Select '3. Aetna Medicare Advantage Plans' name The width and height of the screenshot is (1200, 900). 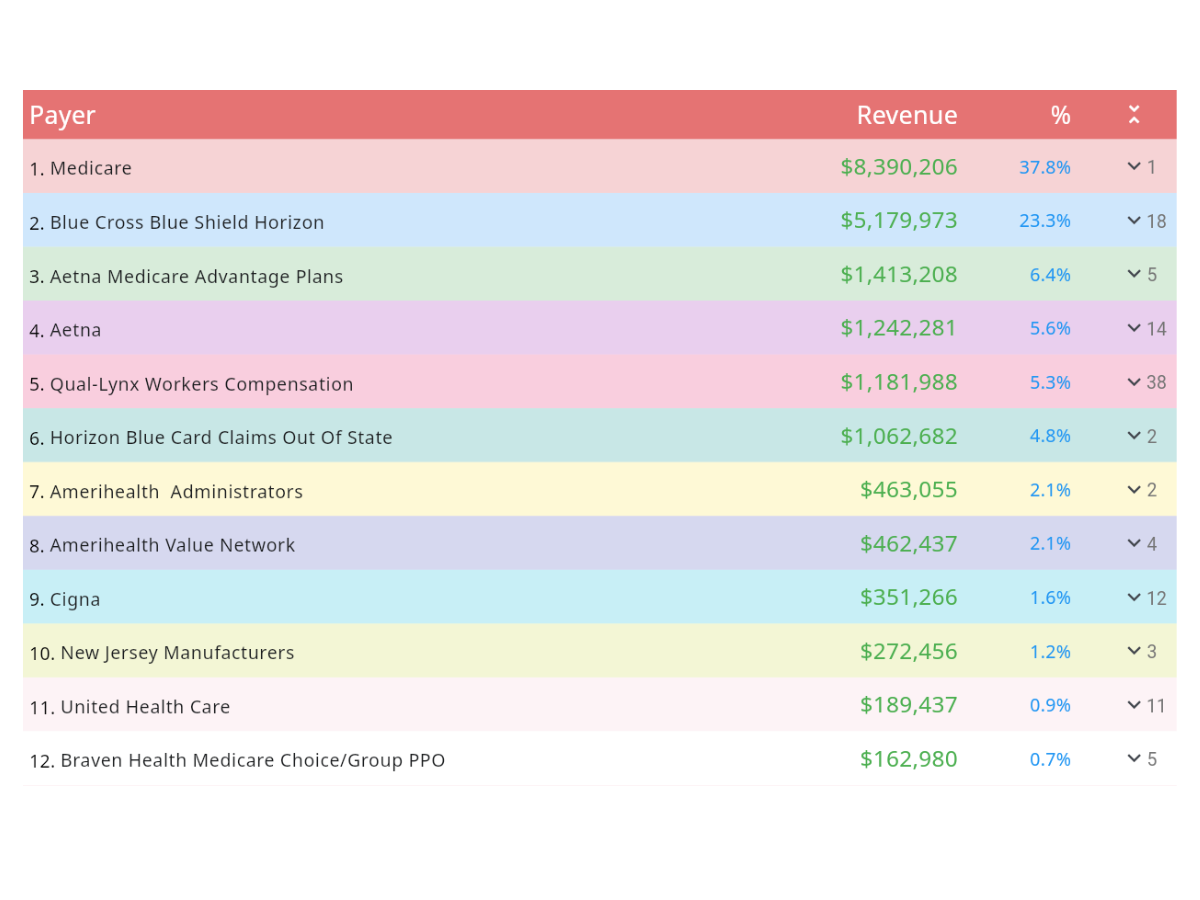[186, 276]
